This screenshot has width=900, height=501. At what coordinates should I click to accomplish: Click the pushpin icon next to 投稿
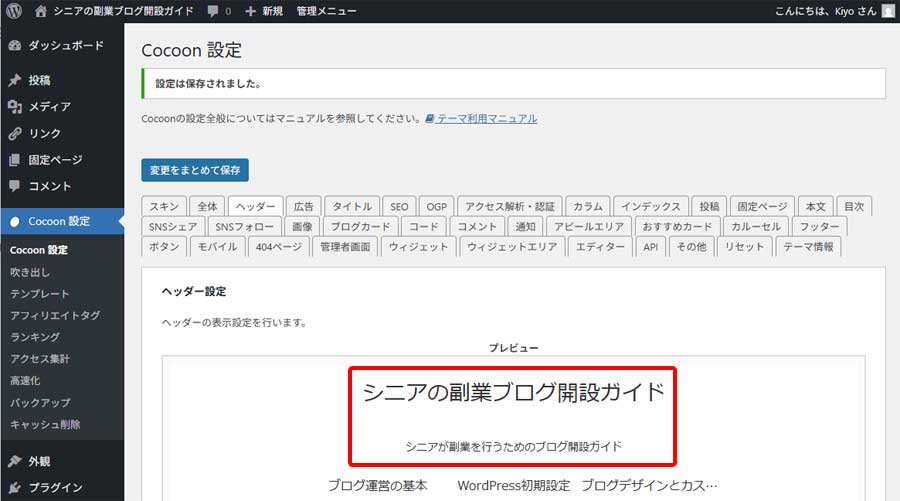pyautogui.click(x=15, y=80)
